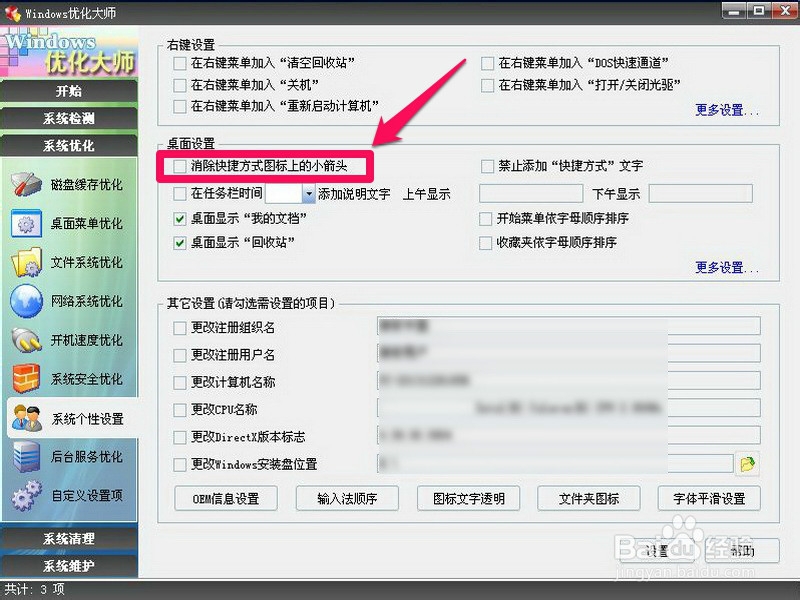Open OEM信息设置 dialog

224,498
